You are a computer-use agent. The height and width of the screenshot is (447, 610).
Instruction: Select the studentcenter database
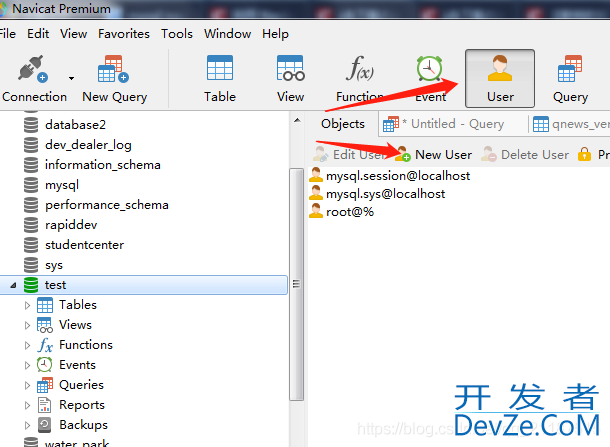point(84,245)
